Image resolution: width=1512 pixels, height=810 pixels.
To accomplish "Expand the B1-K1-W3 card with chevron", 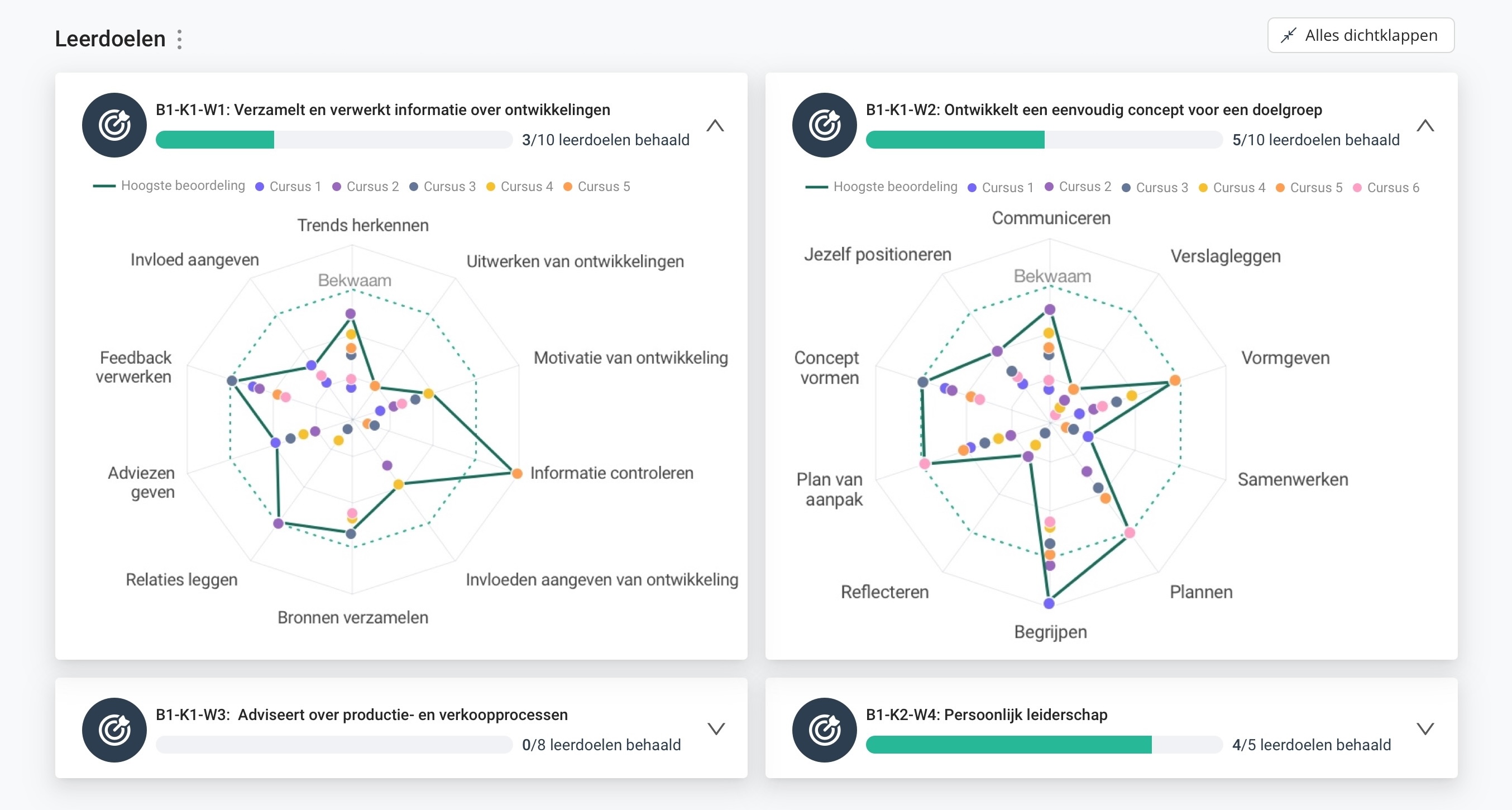I will pyautogui.click(x=716, y=729).
